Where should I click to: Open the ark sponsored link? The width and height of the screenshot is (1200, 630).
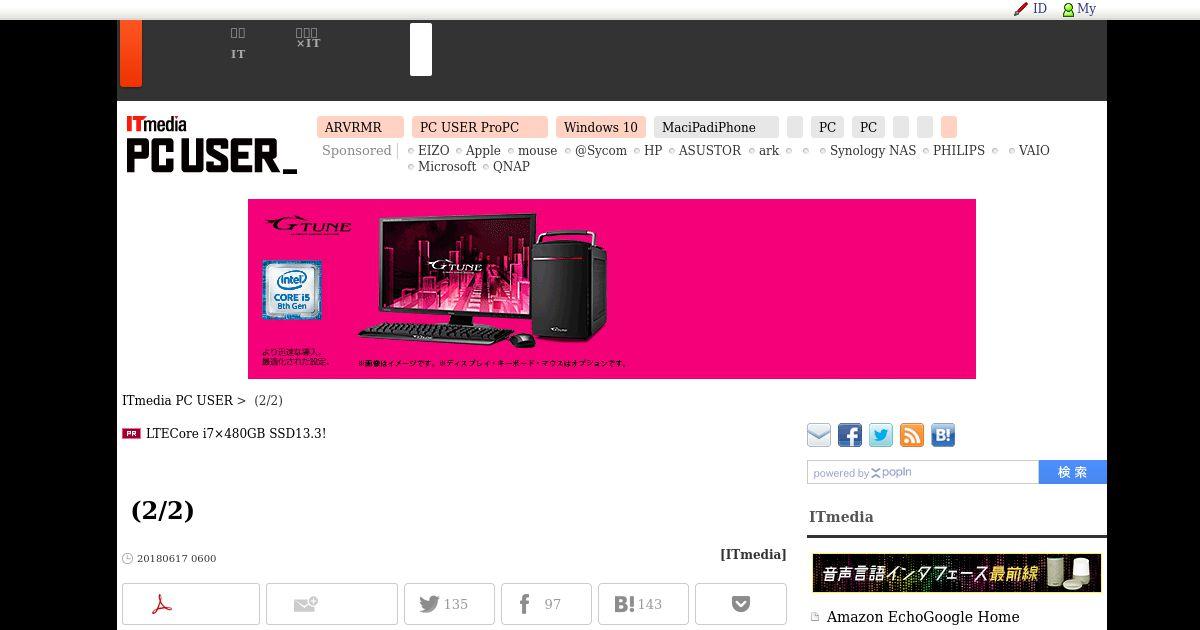pos(769,151)
